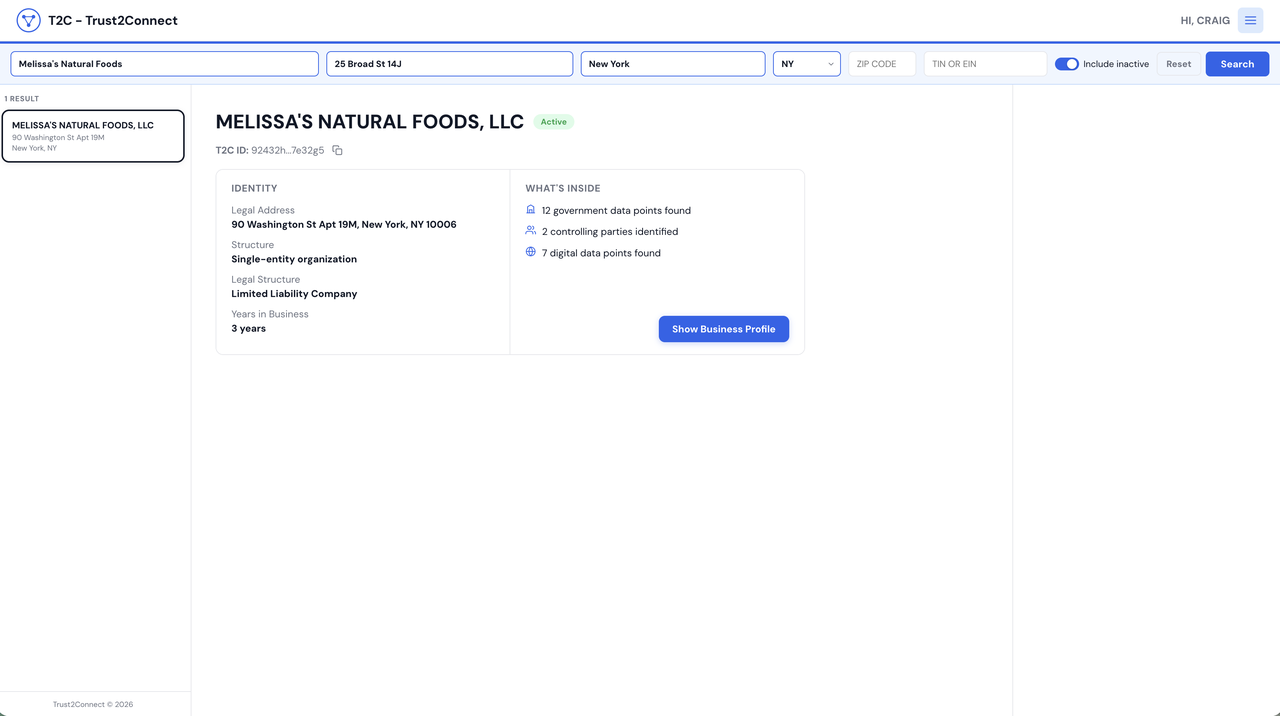Focus the ZIP CODE input field
Image resolution: width=1280 pixels, height=716 pixels.
click(x=882, y=64)
